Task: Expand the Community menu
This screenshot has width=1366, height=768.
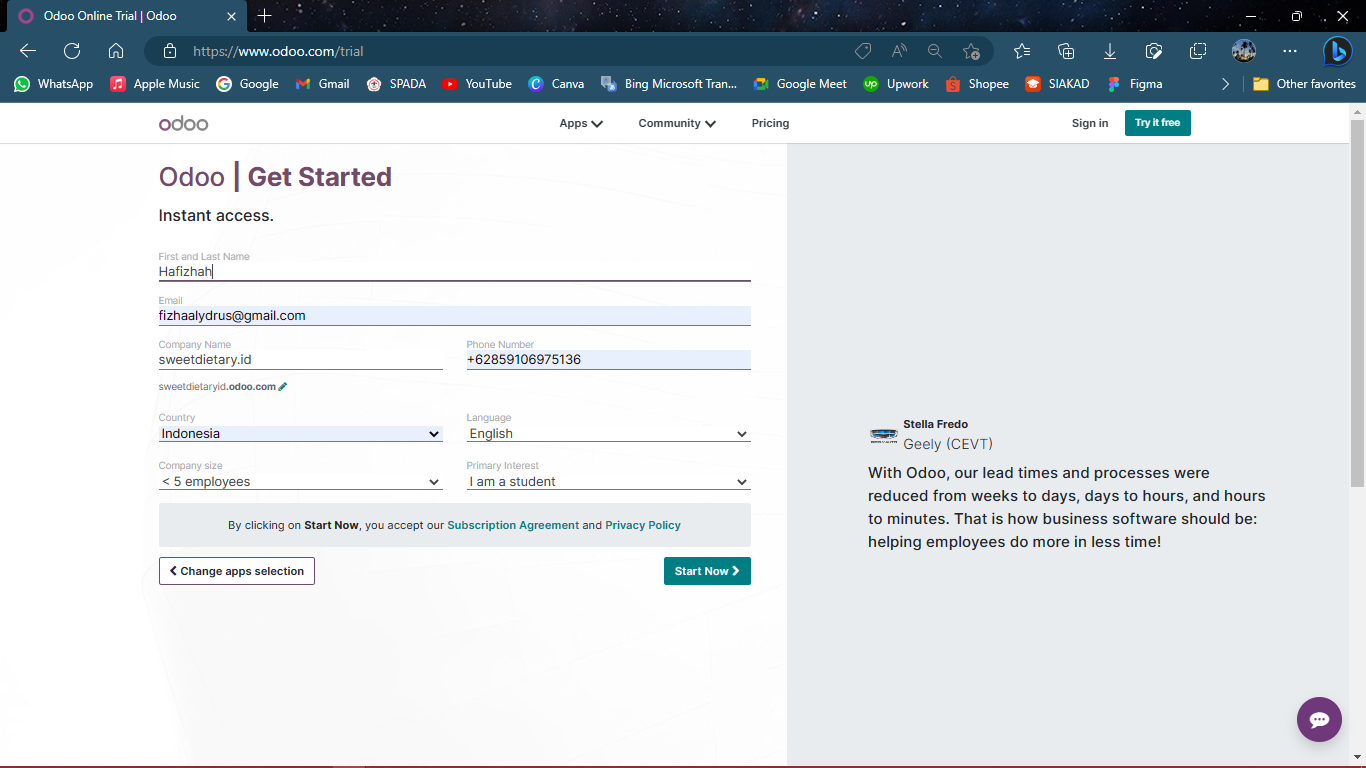Action: (677, 123)
